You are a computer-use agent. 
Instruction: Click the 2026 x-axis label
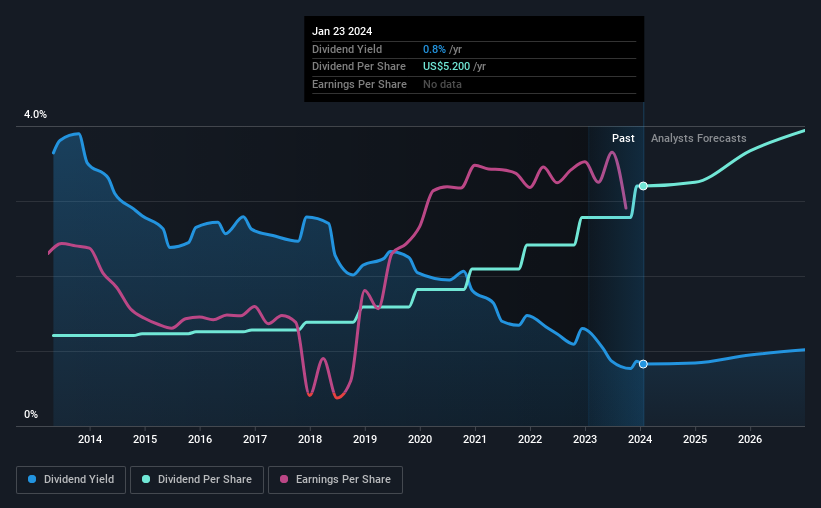coord(750,439)
